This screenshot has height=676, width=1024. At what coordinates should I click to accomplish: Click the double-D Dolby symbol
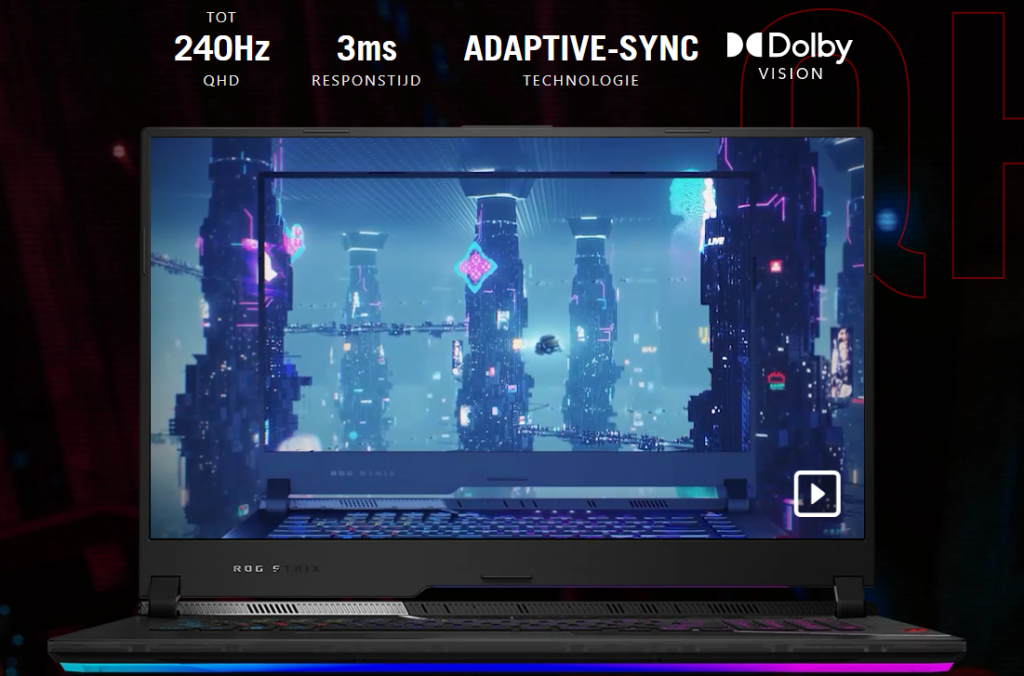click(745, 46)
